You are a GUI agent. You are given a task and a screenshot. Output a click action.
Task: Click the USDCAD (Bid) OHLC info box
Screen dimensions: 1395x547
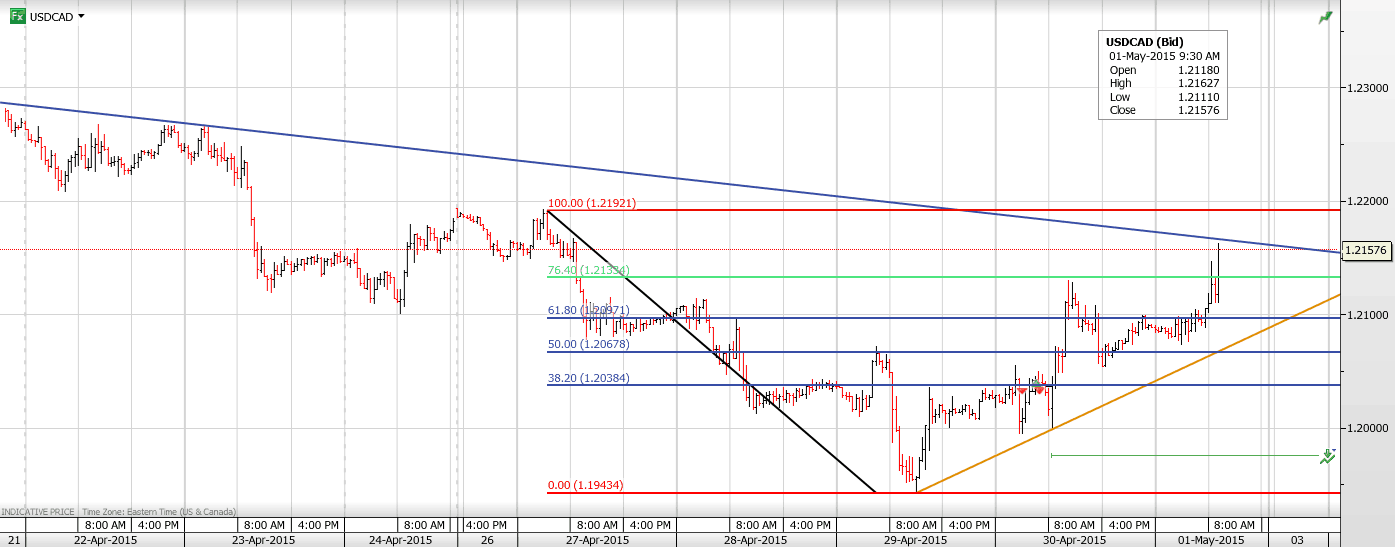1162,76
